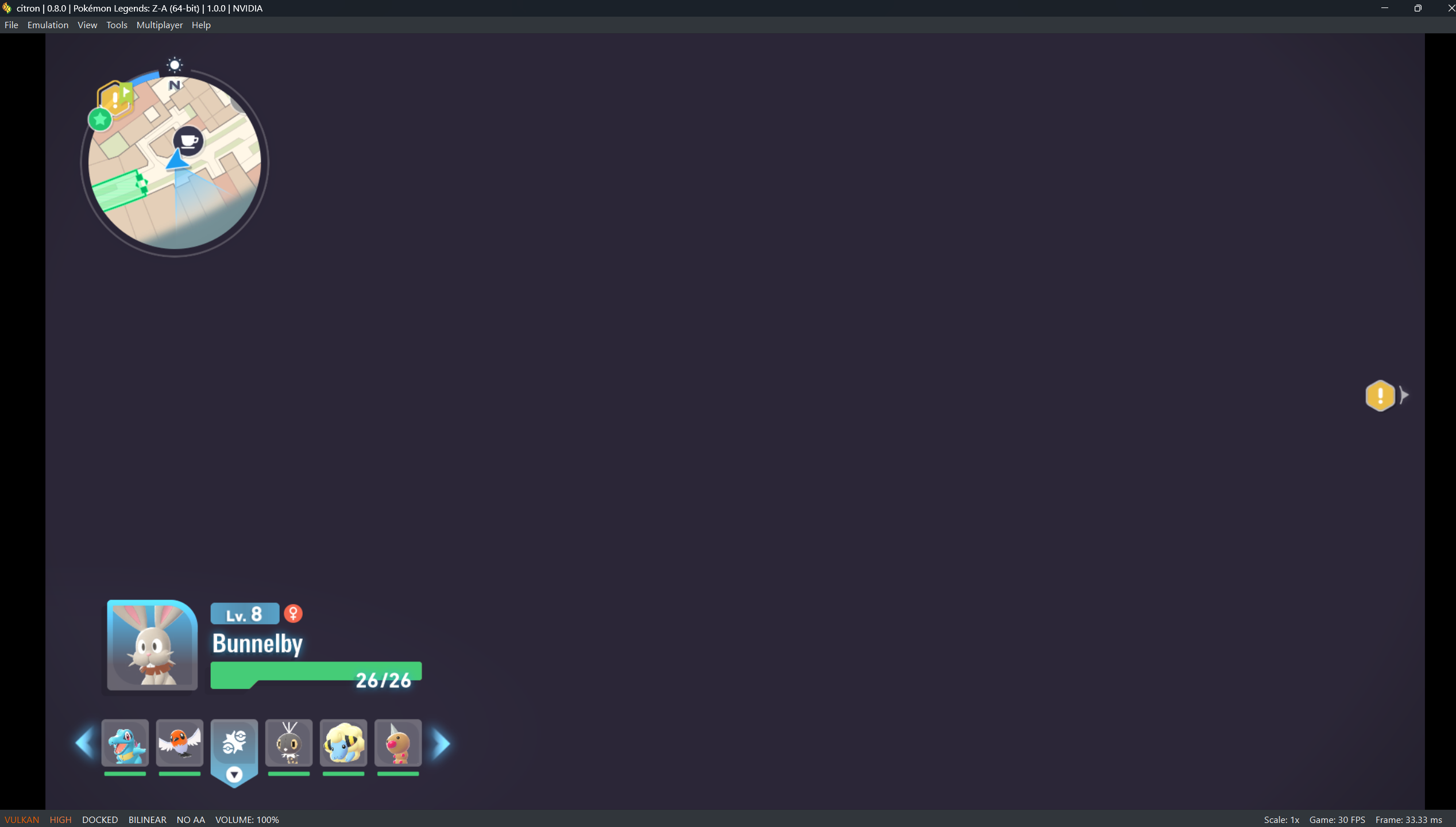
Task: Click the café cup marker on minimap
Action: pos(188,141)
